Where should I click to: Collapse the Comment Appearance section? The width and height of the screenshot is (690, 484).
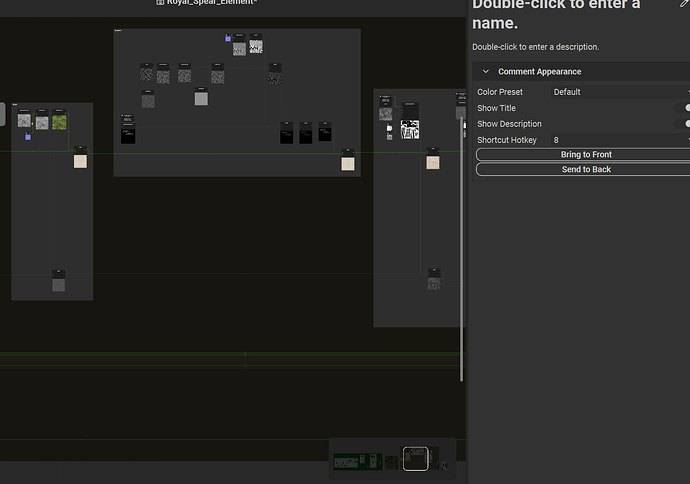pyautogui.click(x=486, y=72)
